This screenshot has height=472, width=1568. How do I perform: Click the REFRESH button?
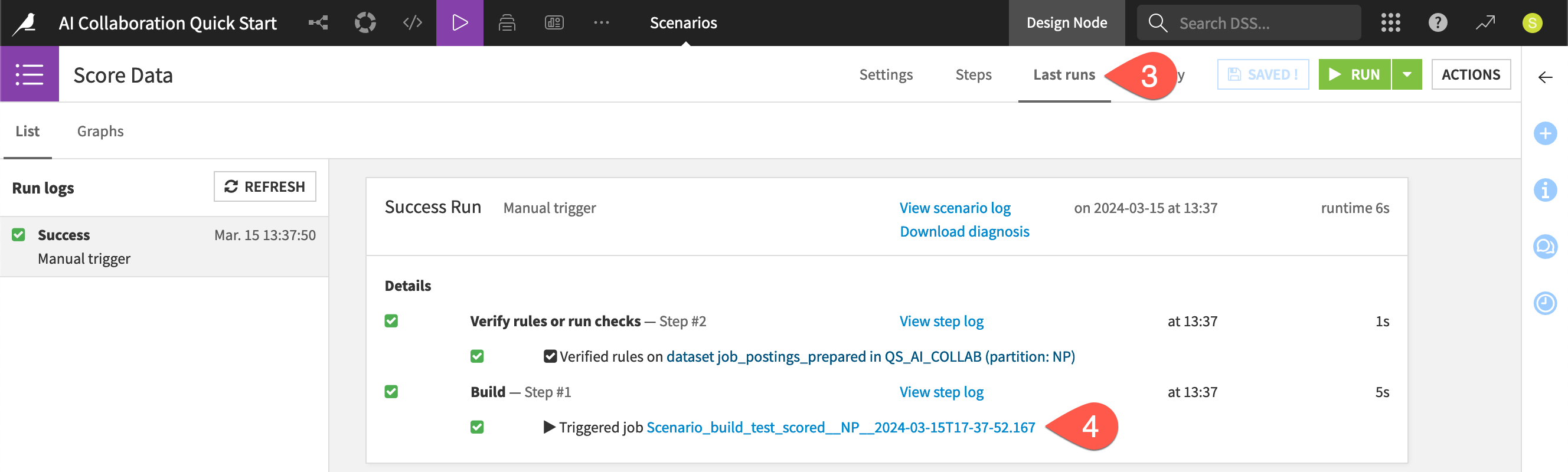click(265, 186)
